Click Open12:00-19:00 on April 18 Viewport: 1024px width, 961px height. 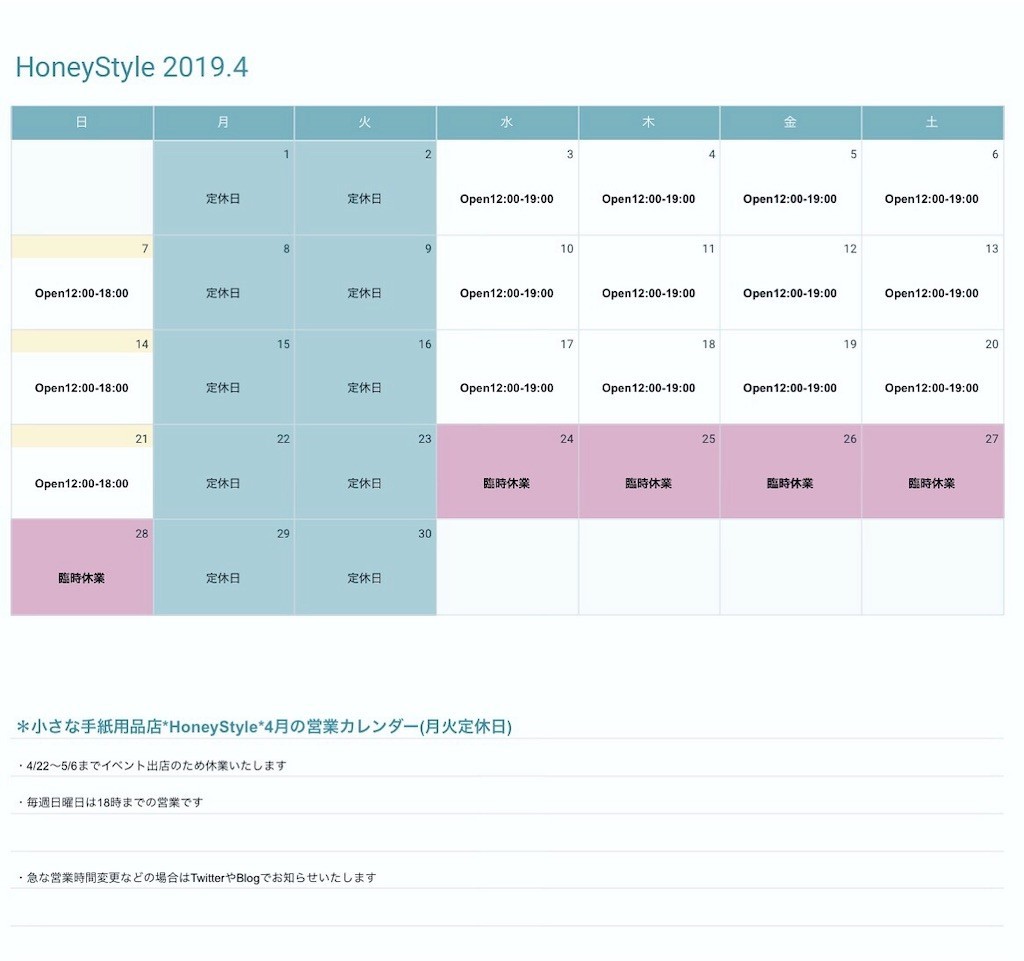(x=648, y=388)
